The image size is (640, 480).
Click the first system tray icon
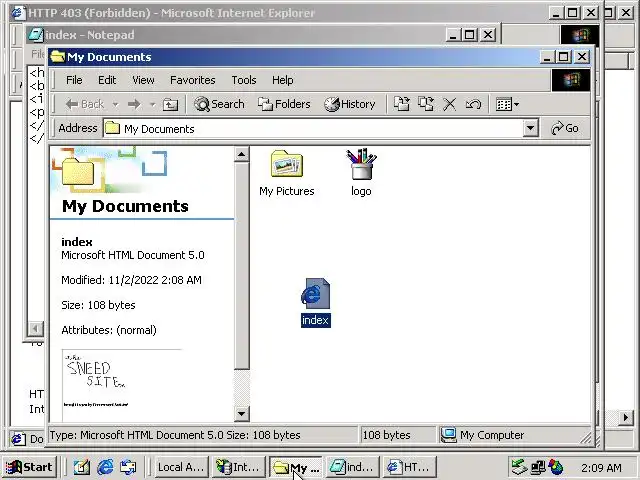point(520,467)
